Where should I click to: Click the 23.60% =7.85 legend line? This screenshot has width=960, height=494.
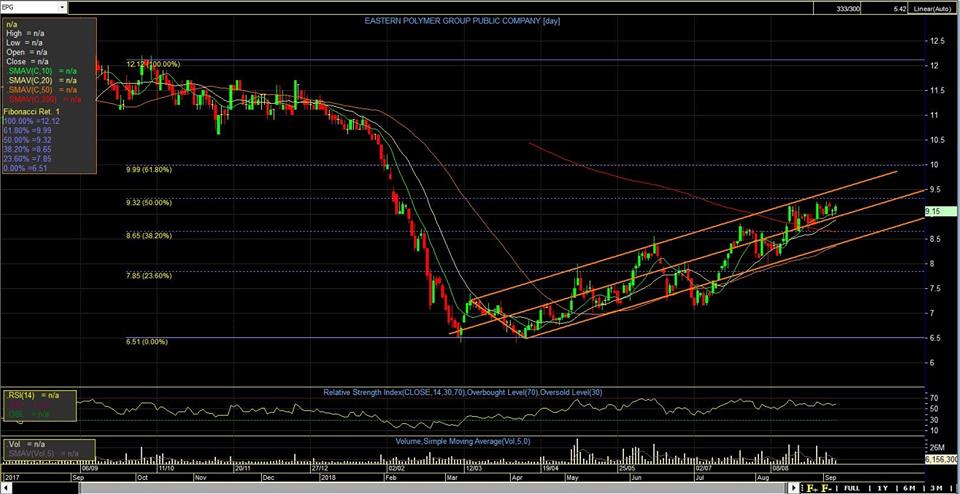click(28, 158)
